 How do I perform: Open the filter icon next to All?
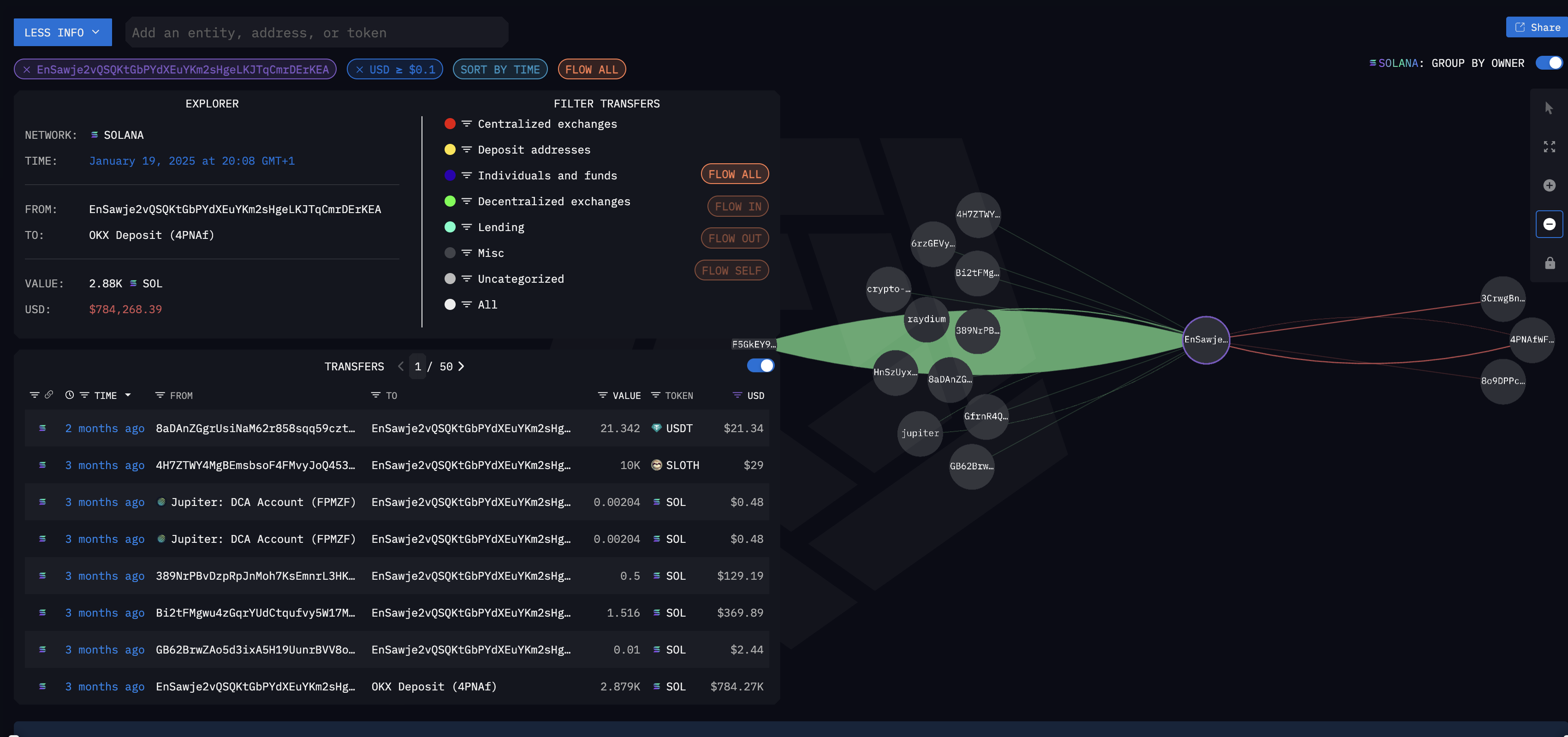coord(466,304)
